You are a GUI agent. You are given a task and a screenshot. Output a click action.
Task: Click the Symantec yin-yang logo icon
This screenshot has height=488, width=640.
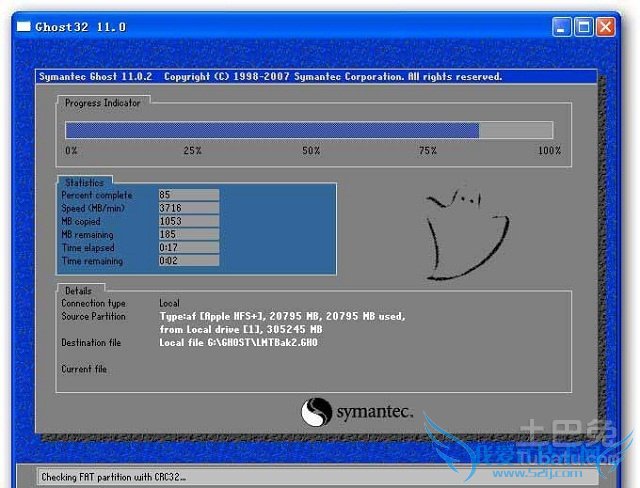(x=316, y=412)
